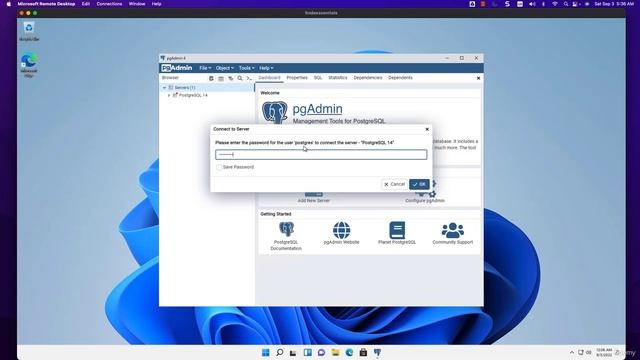Open the Planet PostgreSQL book icon
Viewport: 640px width, 360px height.
tap(397, 230)
